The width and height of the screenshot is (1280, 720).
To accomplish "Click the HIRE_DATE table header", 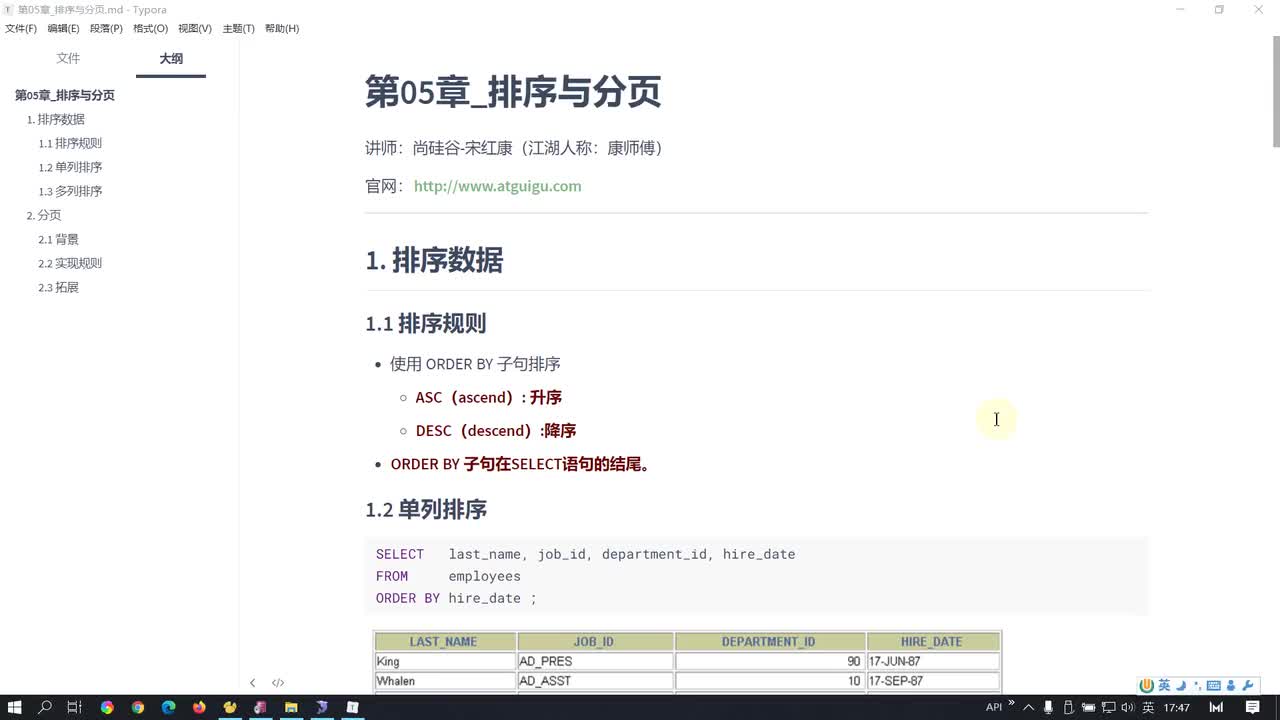I will pos(933,641).
